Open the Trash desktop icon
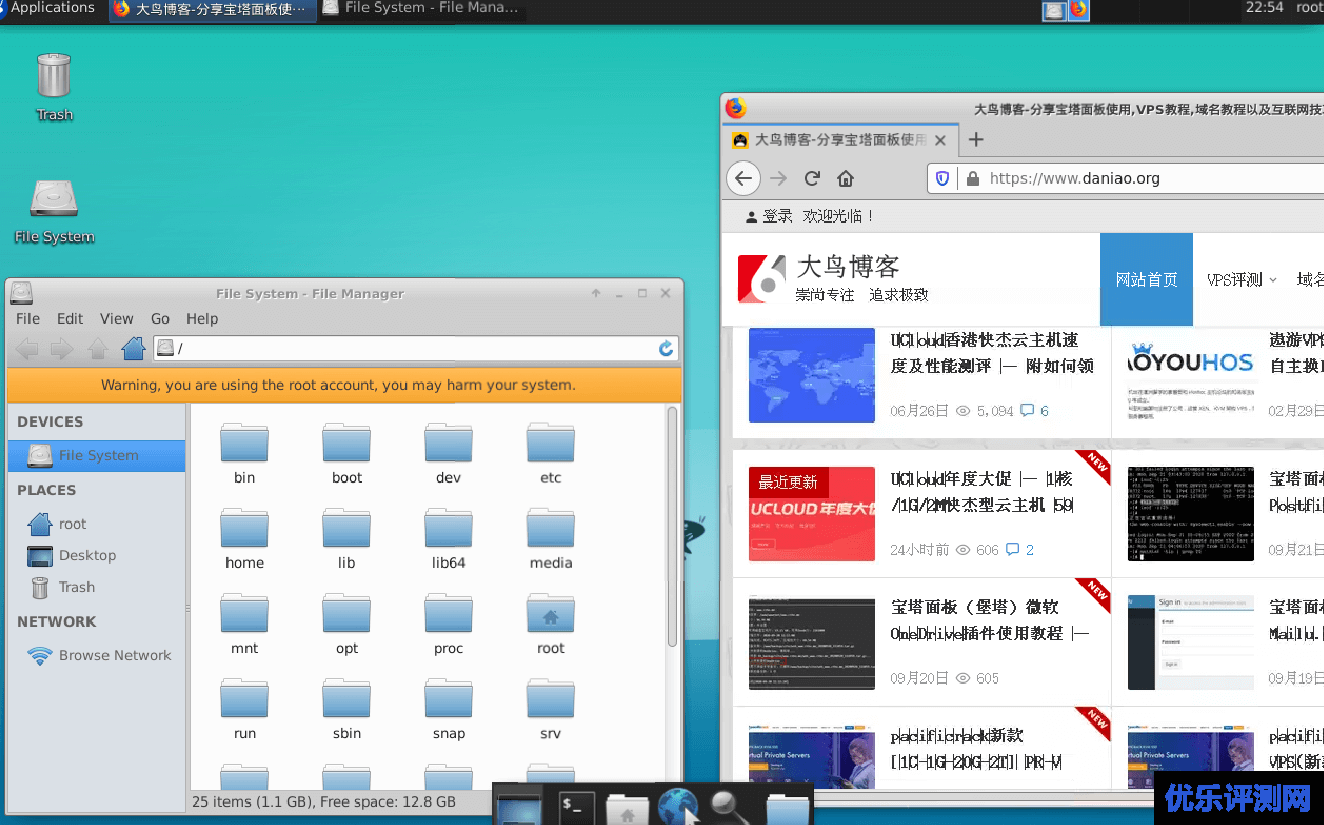1324x825 pixels. pos(54,86)
